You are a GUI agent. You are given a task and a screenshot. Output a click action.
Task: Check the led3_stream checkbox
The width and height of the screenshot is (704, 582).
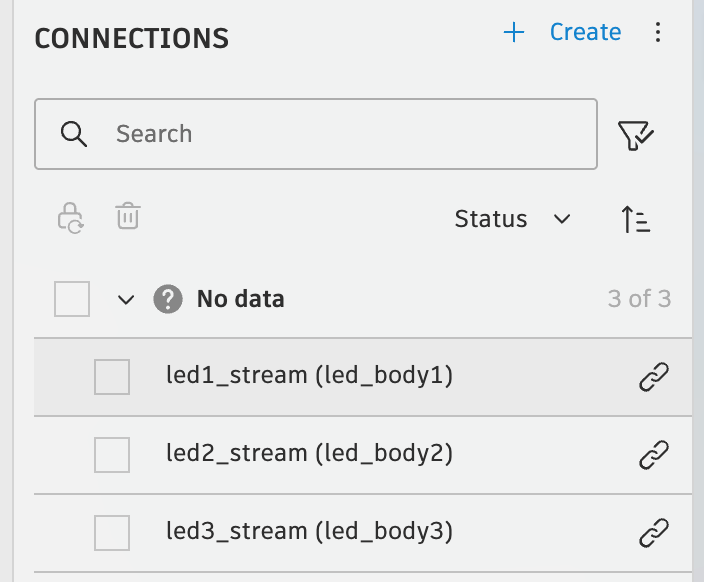click(112, 532)
